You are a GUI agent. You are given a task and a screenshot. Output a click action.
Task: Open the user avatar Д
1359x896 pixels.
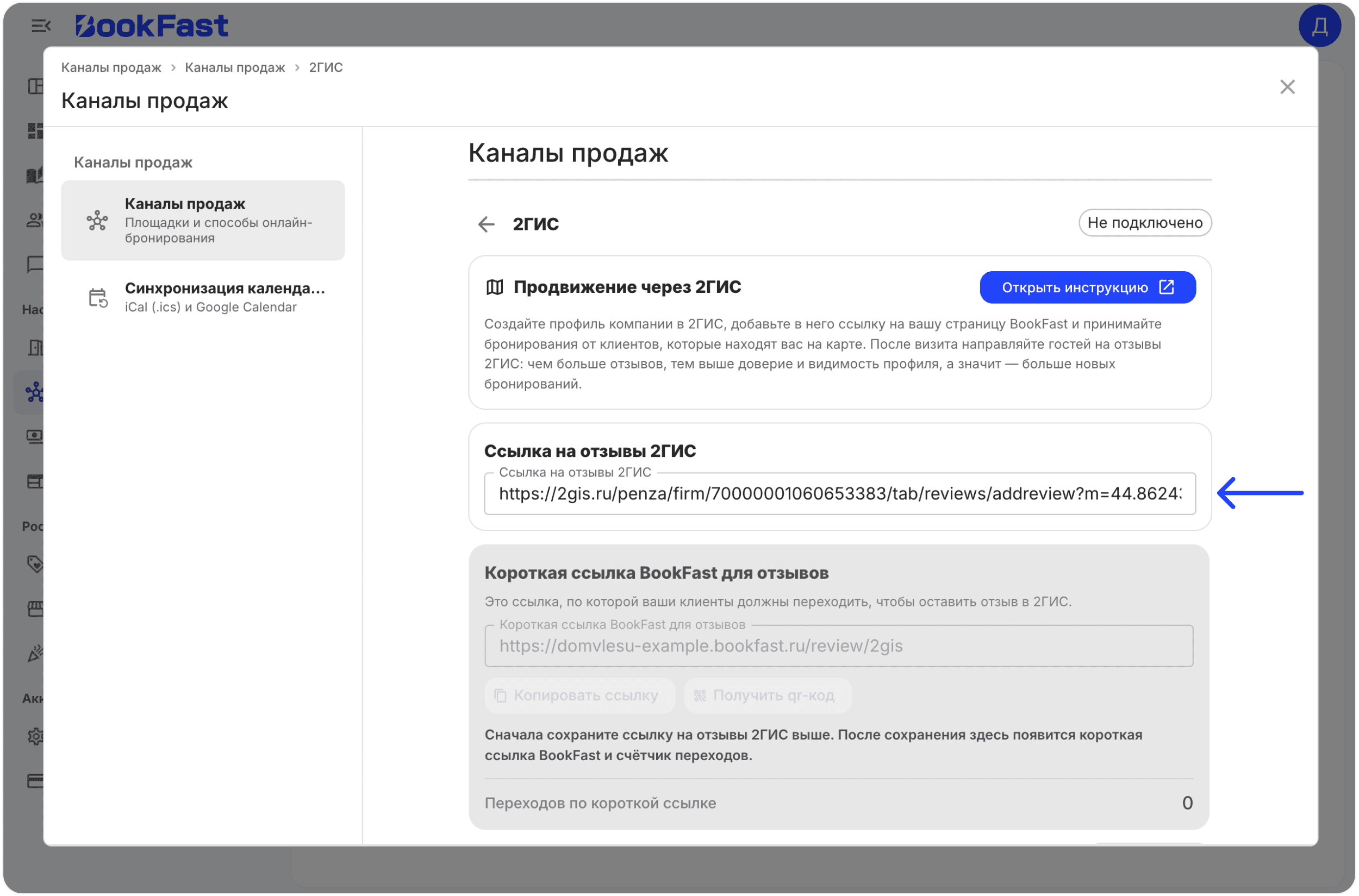pyautogui.click(x=1319, y=26)
